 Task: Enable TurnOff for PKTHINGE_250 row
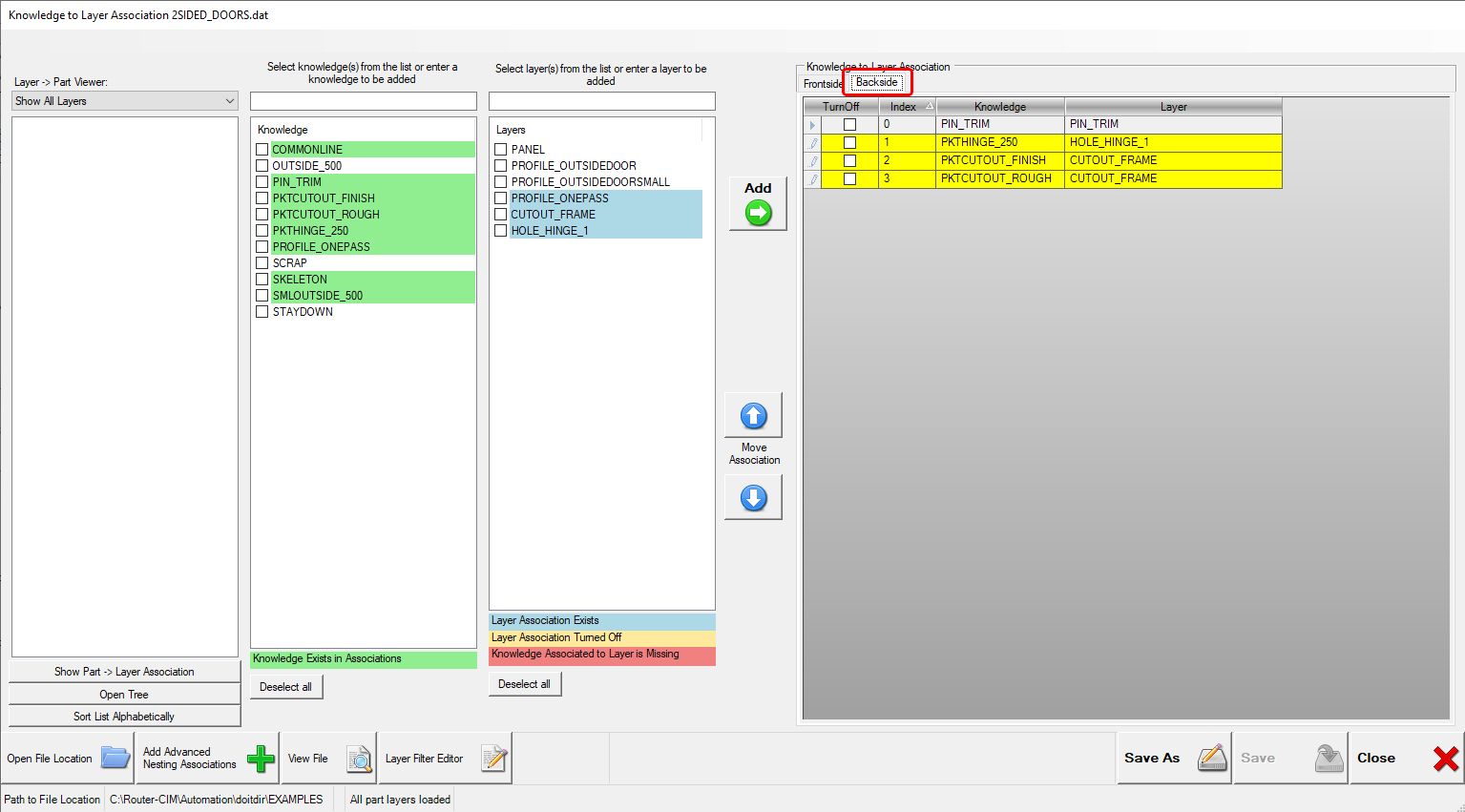(849, 142)
